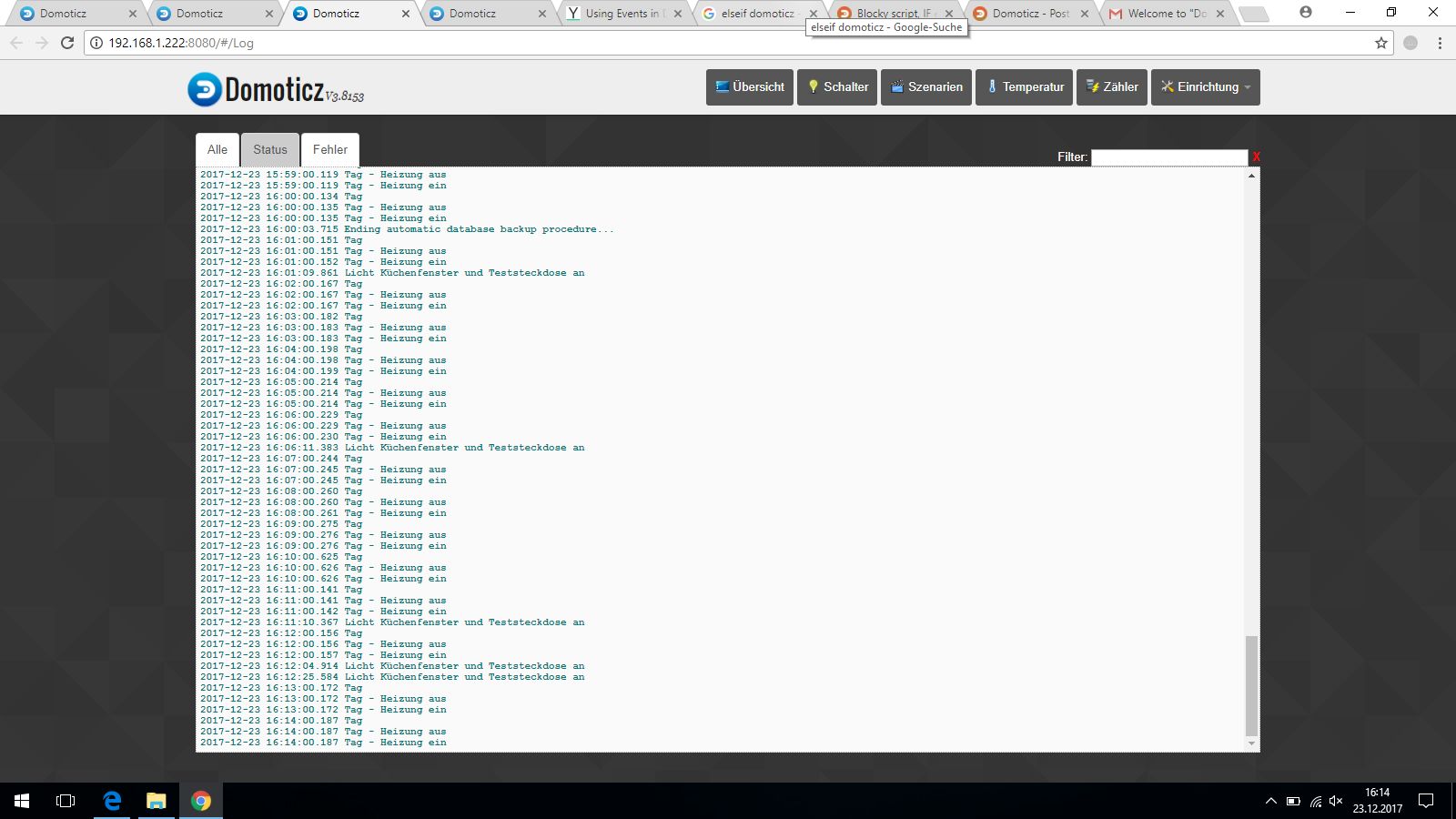Viewport: 1456px width, 819px height.
Task: Launch Microsoft Edge from taskbar
Action: click(x=112, y=801)
